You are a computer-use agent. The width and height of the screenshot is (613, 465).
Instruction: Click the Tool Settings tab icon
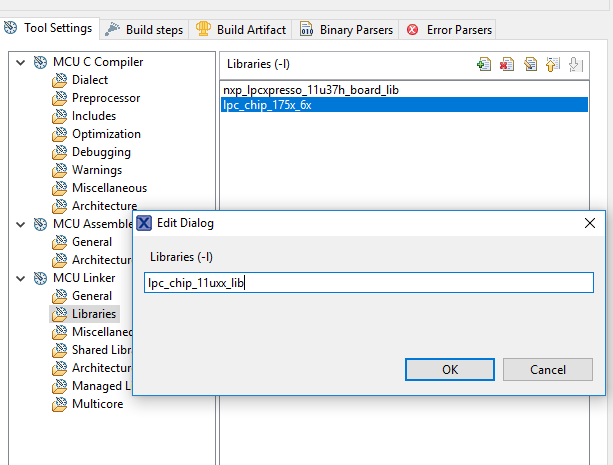11,28
